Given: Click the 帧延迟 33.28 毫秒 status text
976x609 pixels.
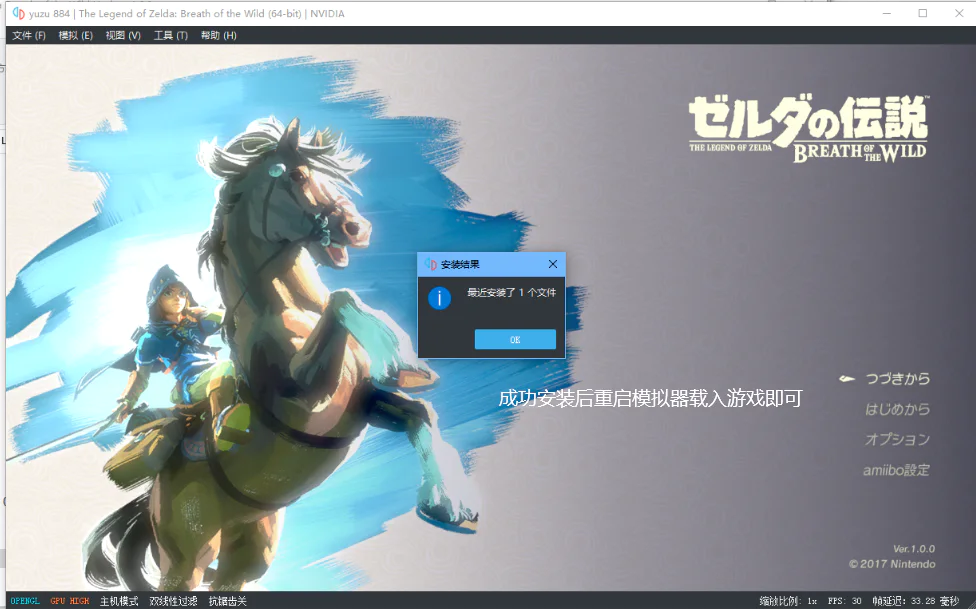Looking at the screenshot, I should (916, 601).
